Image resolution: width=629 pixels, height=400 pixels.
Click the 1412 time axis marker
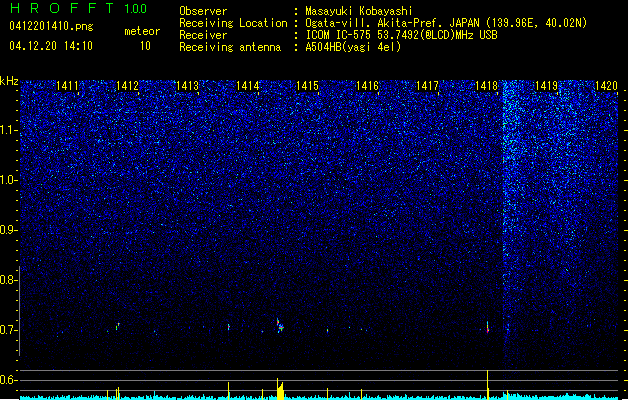[x=127, y=85]
